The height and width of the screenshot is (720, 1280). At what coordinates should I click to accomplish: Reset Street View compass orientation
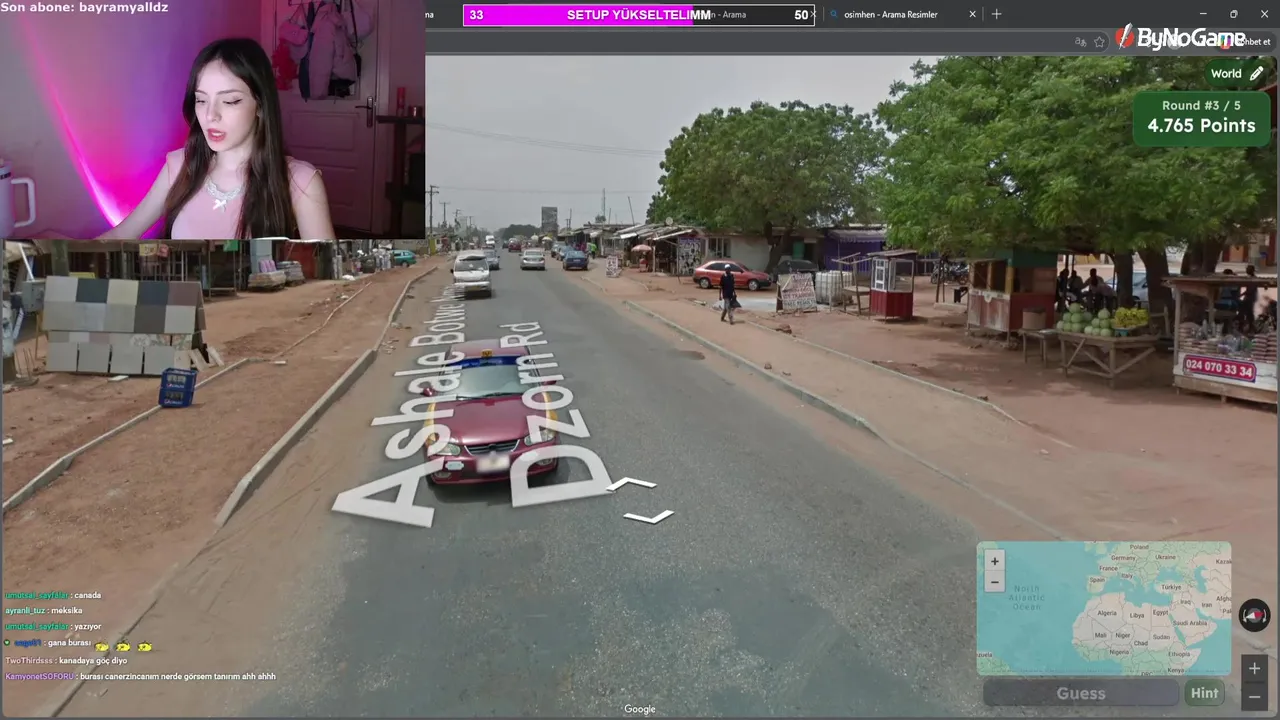click(x=1254, y=615)
